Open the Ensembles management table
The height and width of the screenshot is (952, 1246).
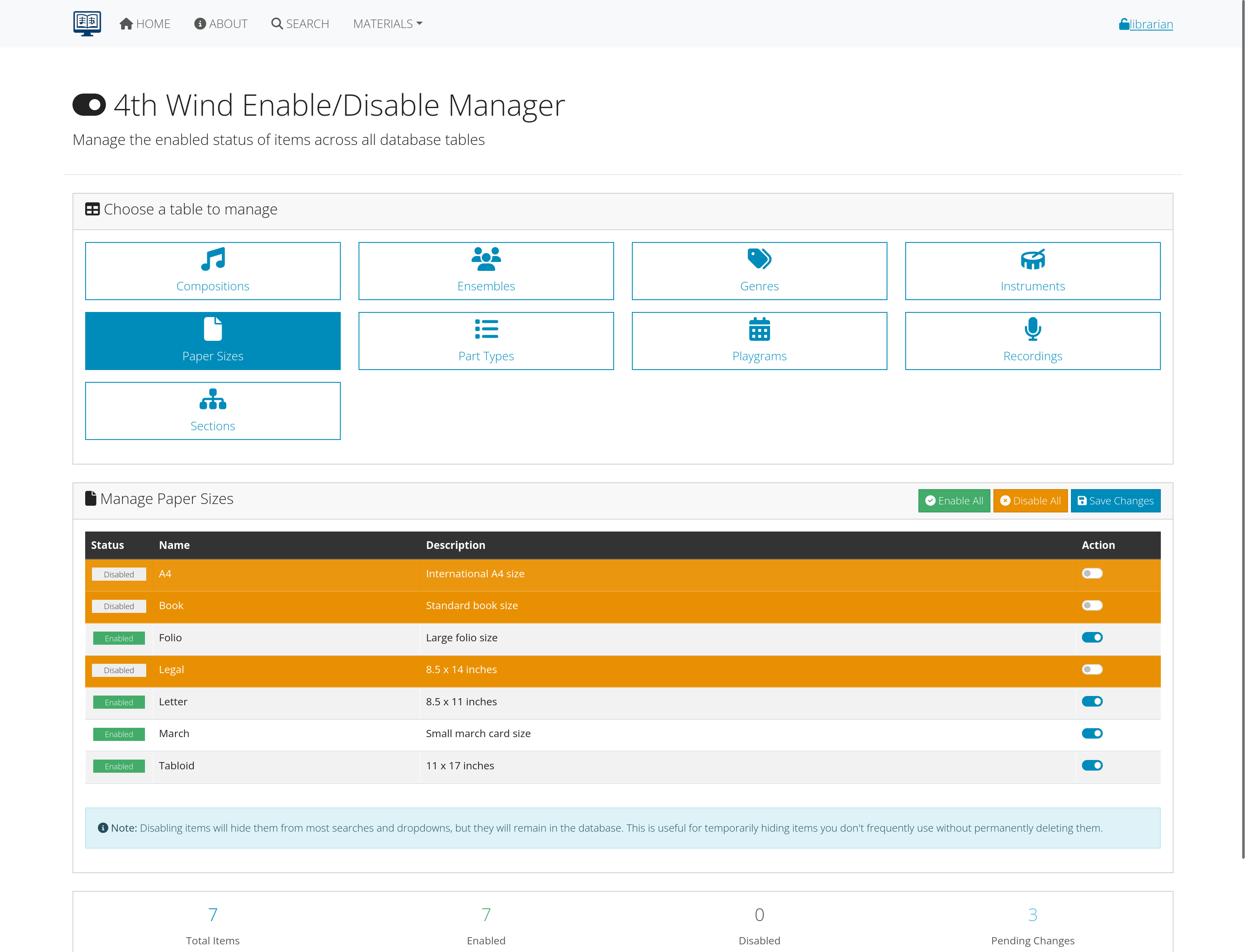tap(486, 271)
